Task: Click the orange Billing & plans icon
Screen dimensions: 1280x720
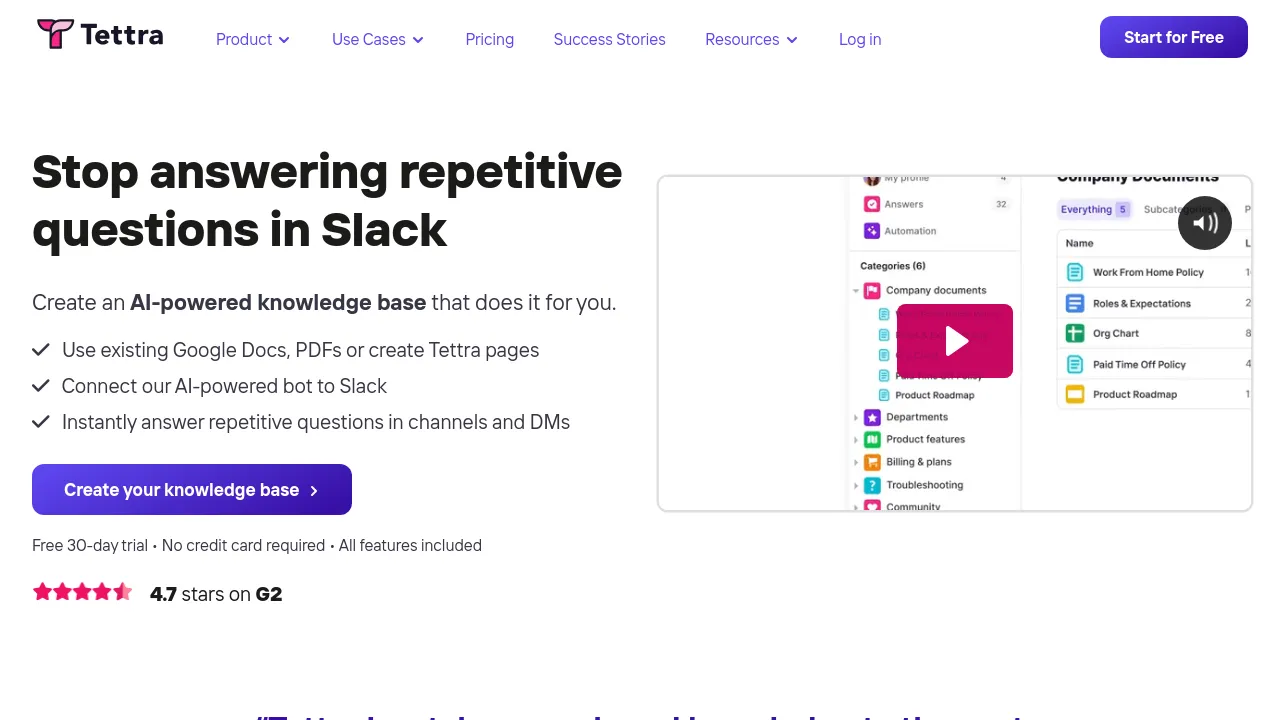Action: 871,462
